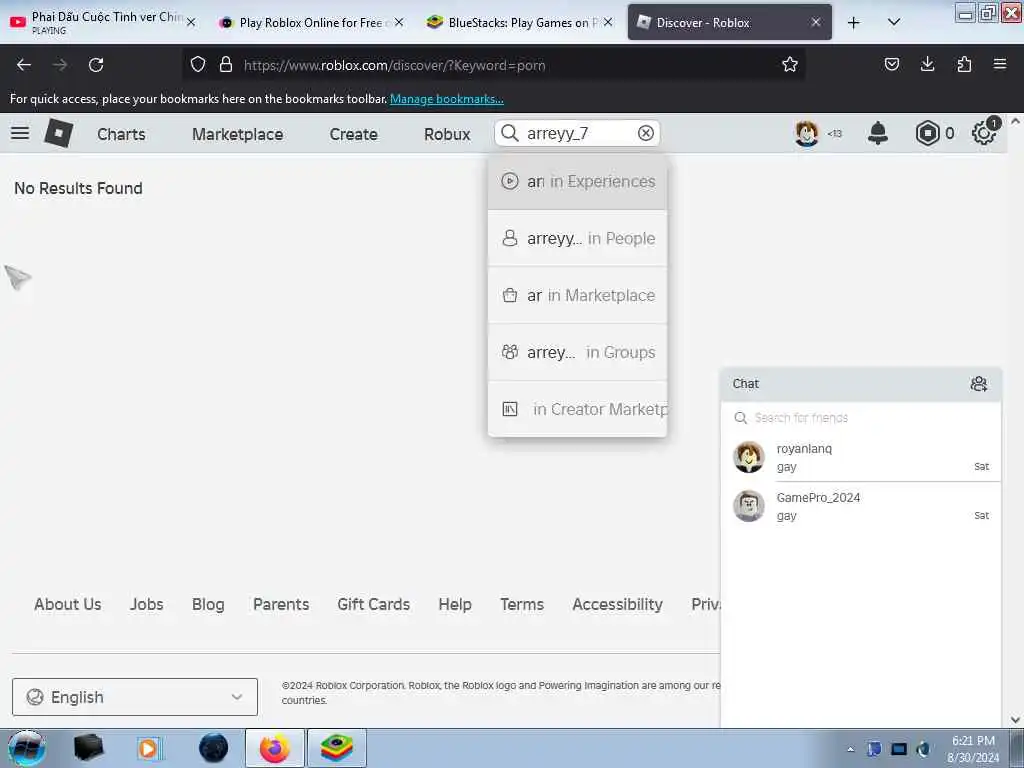The image size is (1024, 768).
Task: Open the Help footer link
Action: 455,604
